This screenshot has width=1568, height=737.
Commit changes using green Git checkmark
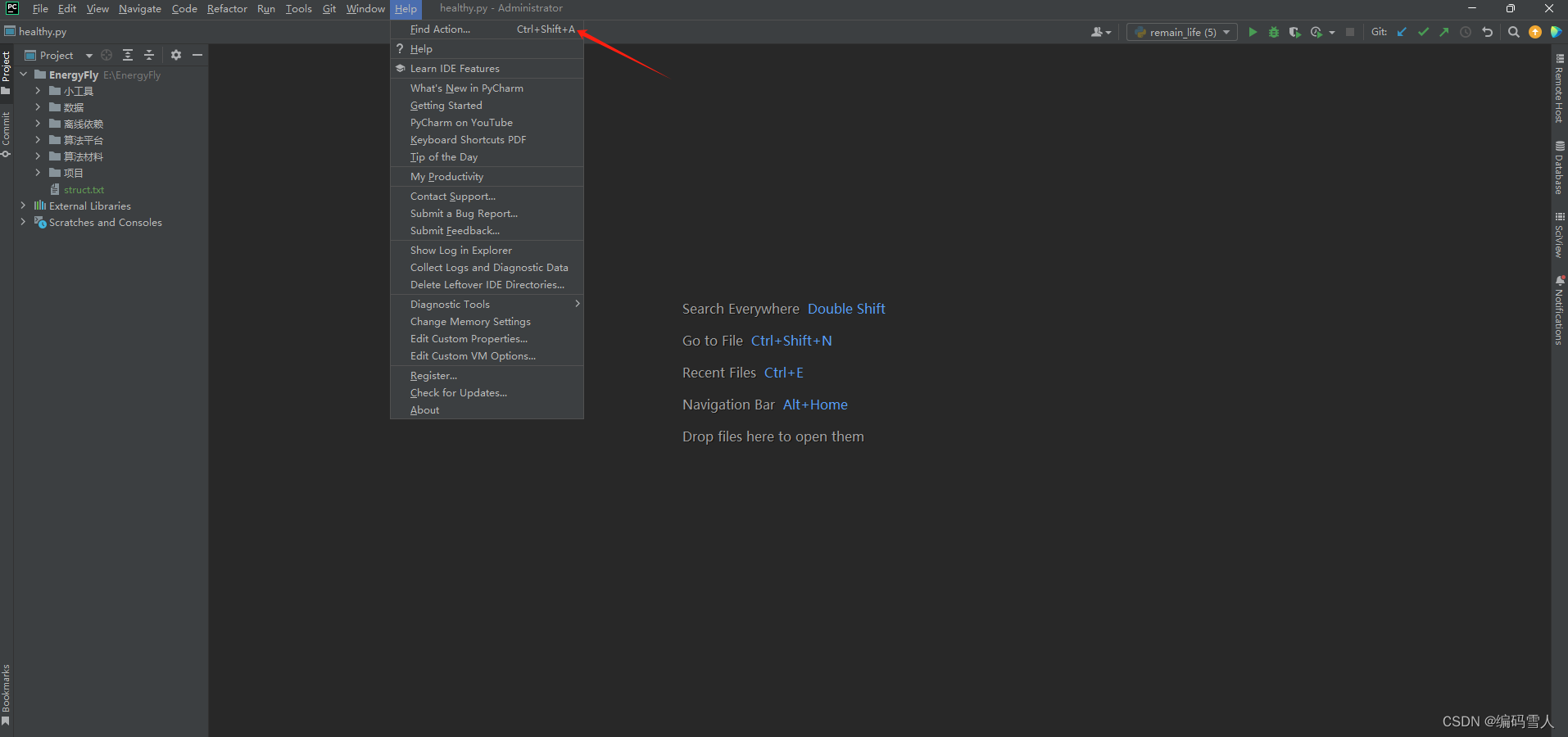click(1423, 32)
